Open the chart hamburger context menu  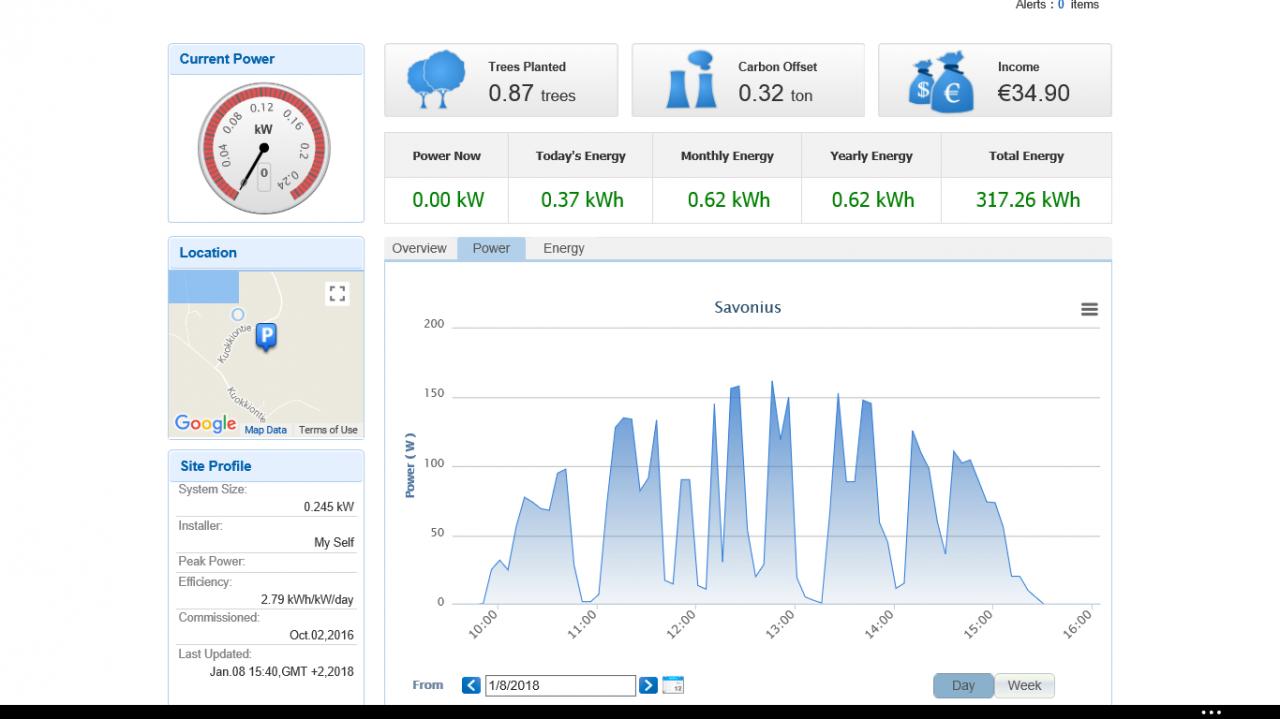click(1089, 310)
